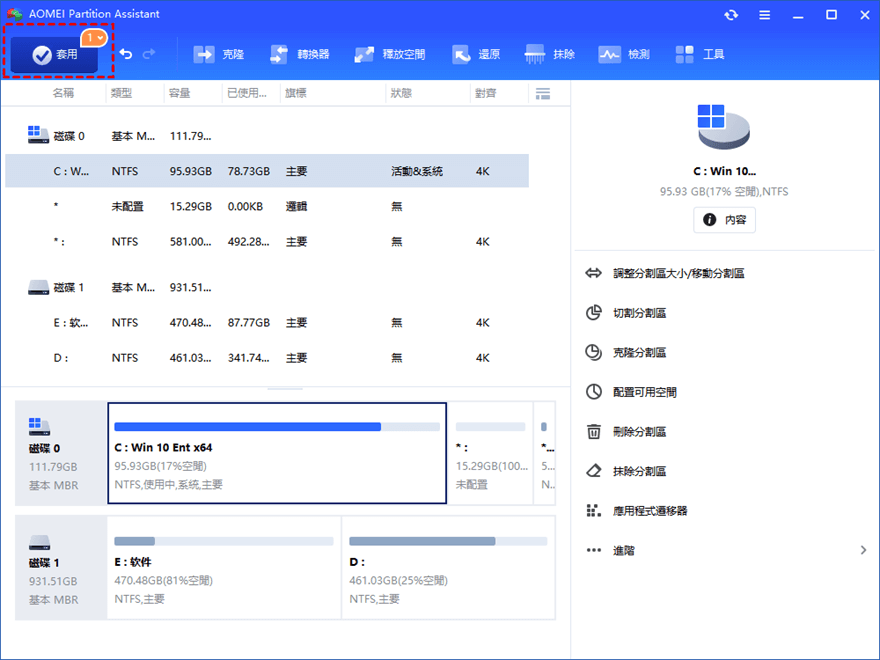The image size is (880, 660).
Task: Select 磁碟 0 block in disk map
Action: coord(61,453)
